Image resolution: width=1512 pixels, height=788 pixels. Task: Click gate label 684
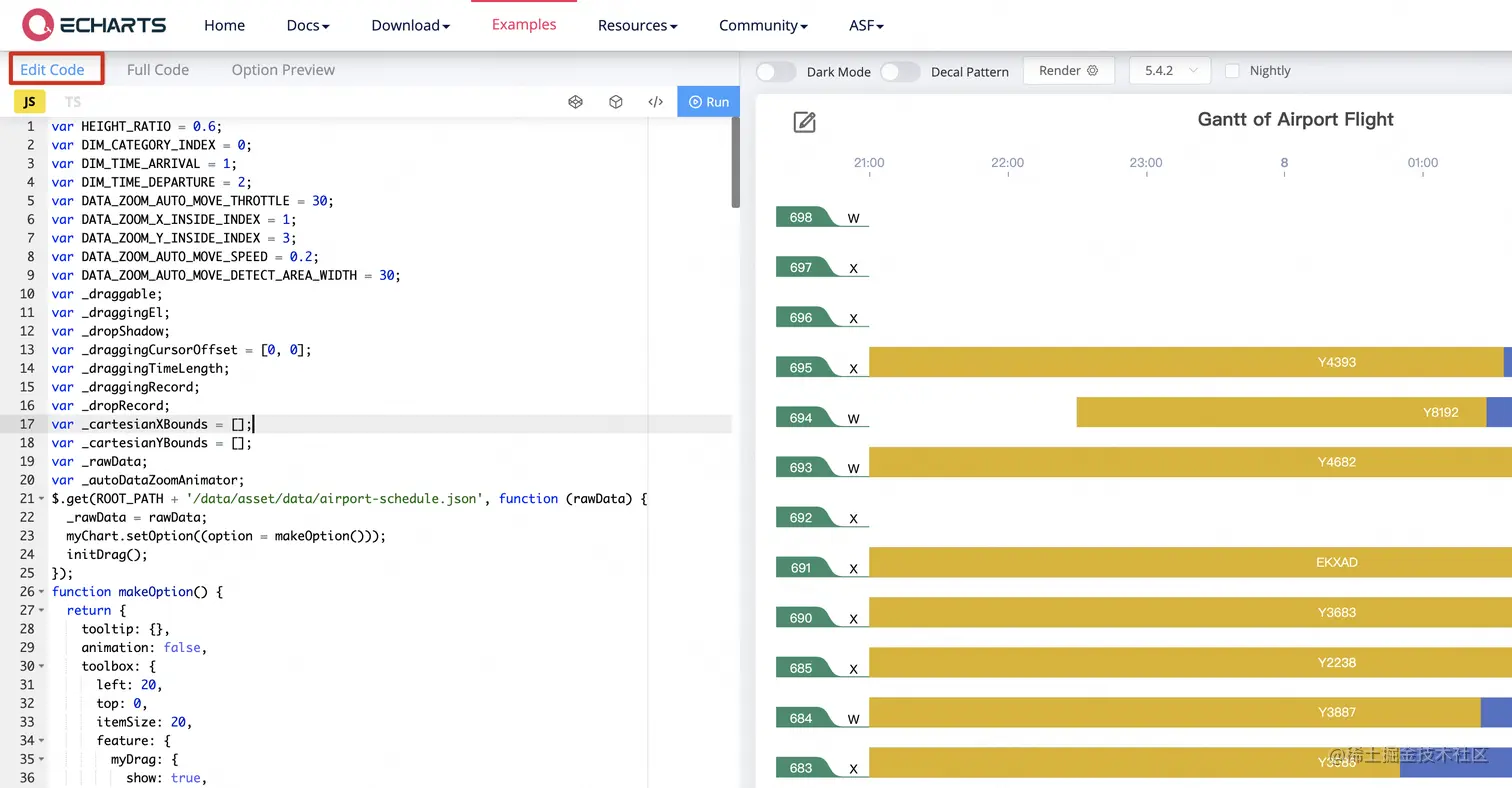point(801,717)
